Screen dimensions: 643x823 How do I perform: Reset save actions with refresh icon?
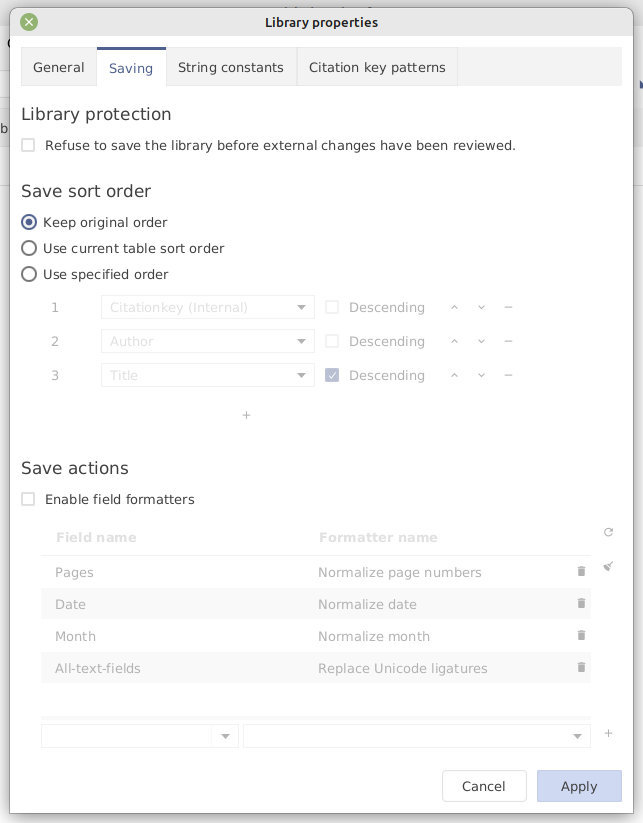tap(608, 533)
